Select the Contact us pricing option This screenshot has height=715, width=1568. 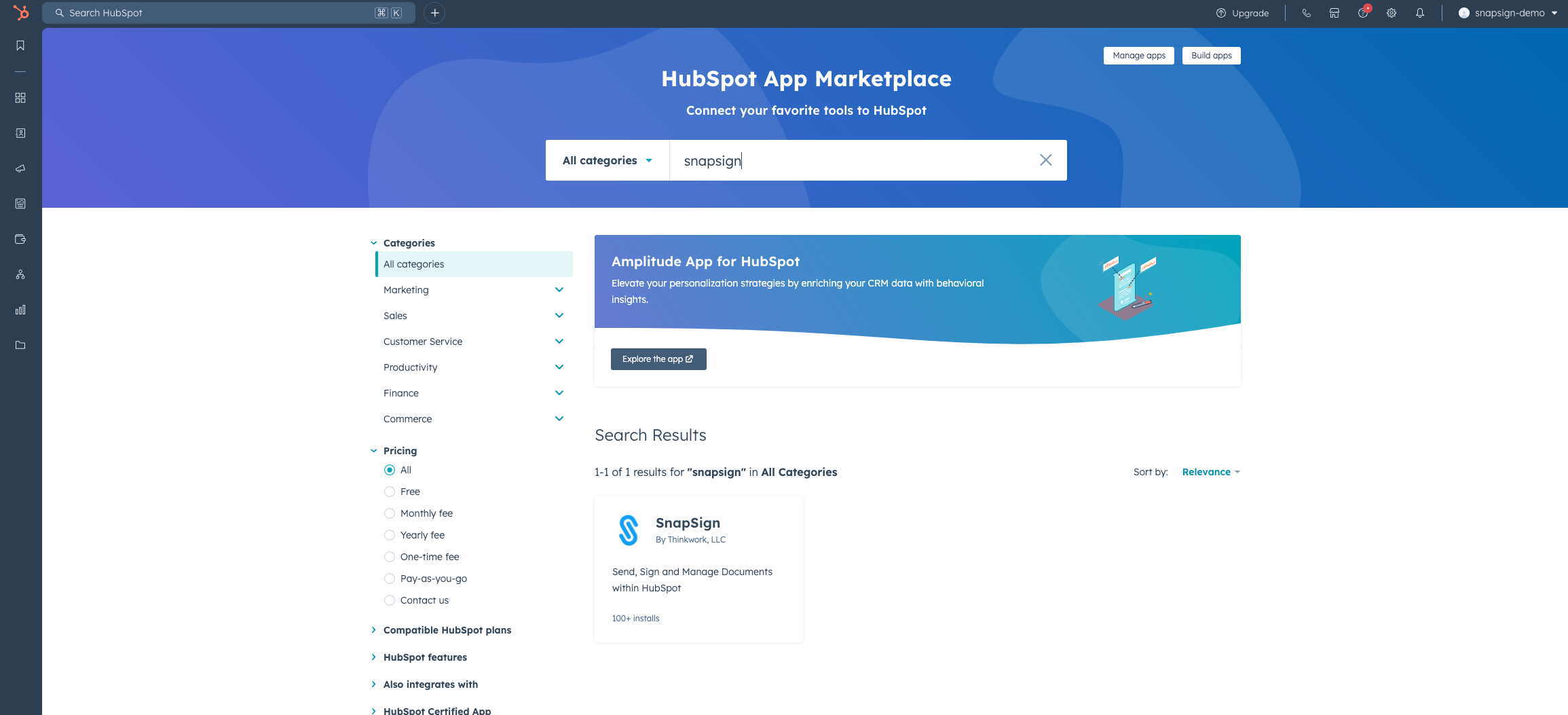[x=390, y=600]
